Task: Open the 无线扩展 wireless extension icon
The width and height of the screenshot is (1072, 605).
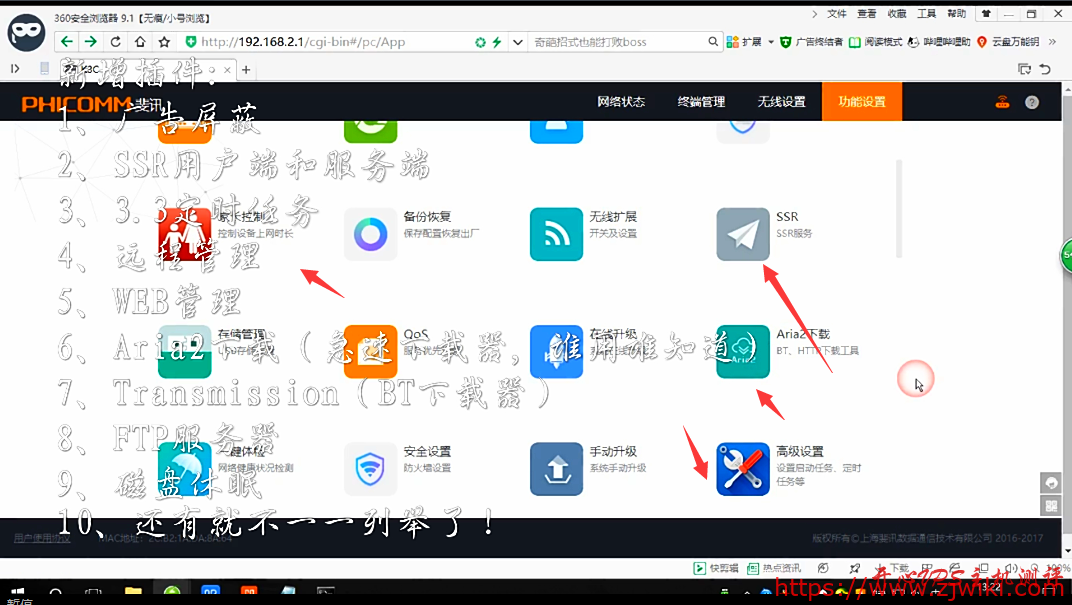Action: 557,234
